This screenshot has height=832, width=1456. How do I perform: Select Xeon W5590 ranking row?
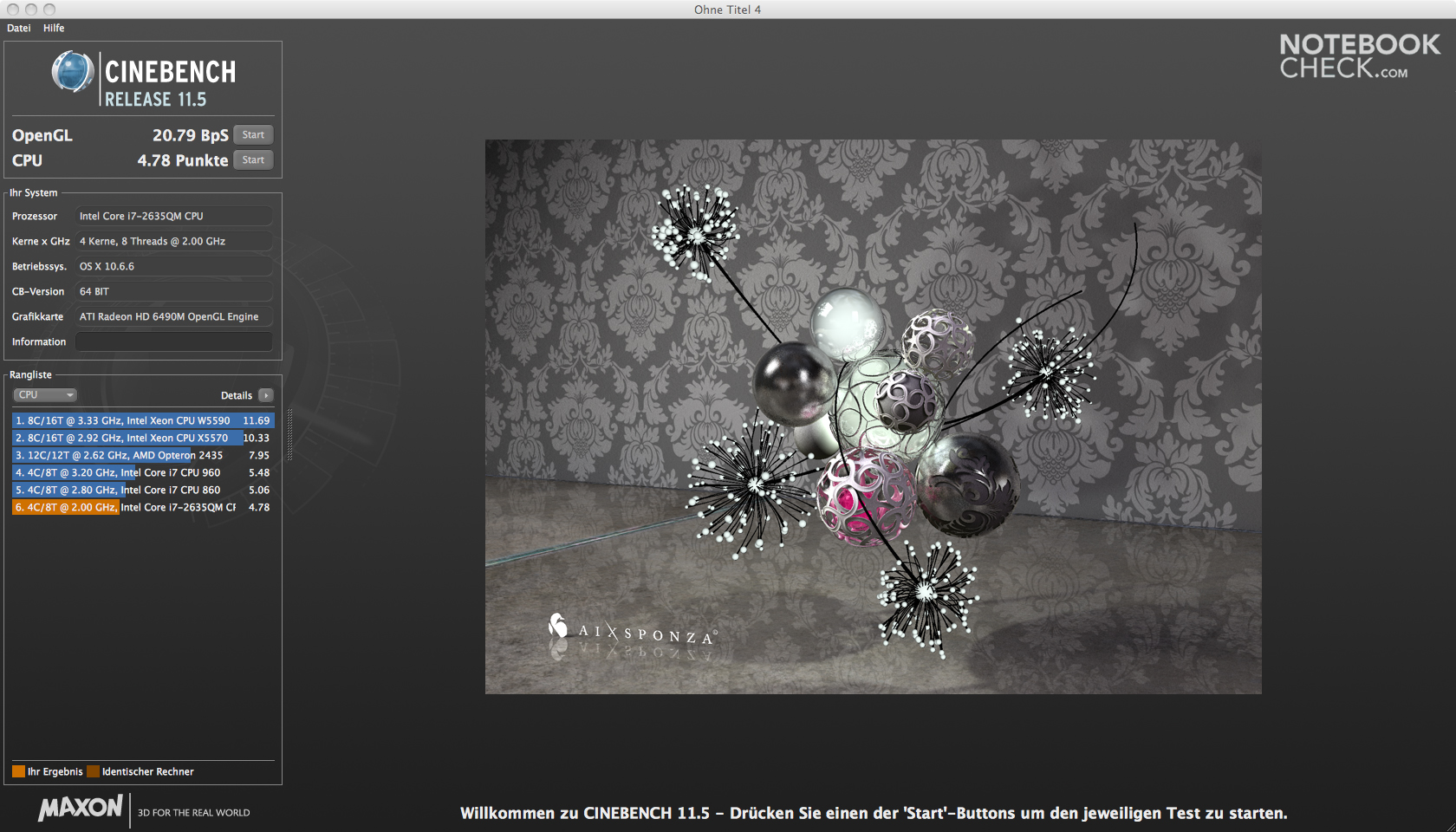click(x=143, y=420)
